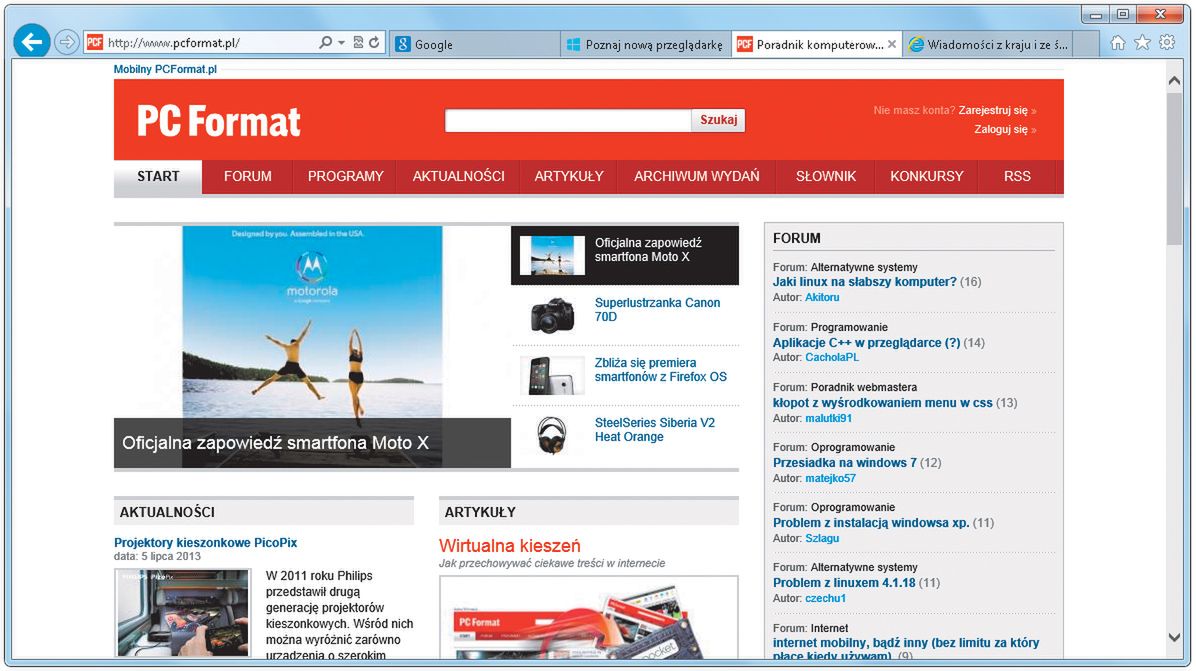Screen dimensions: 1196x671
Task: Switch to the Poznaj nową przeglądarkę tab
Action: tap(645, 44)
